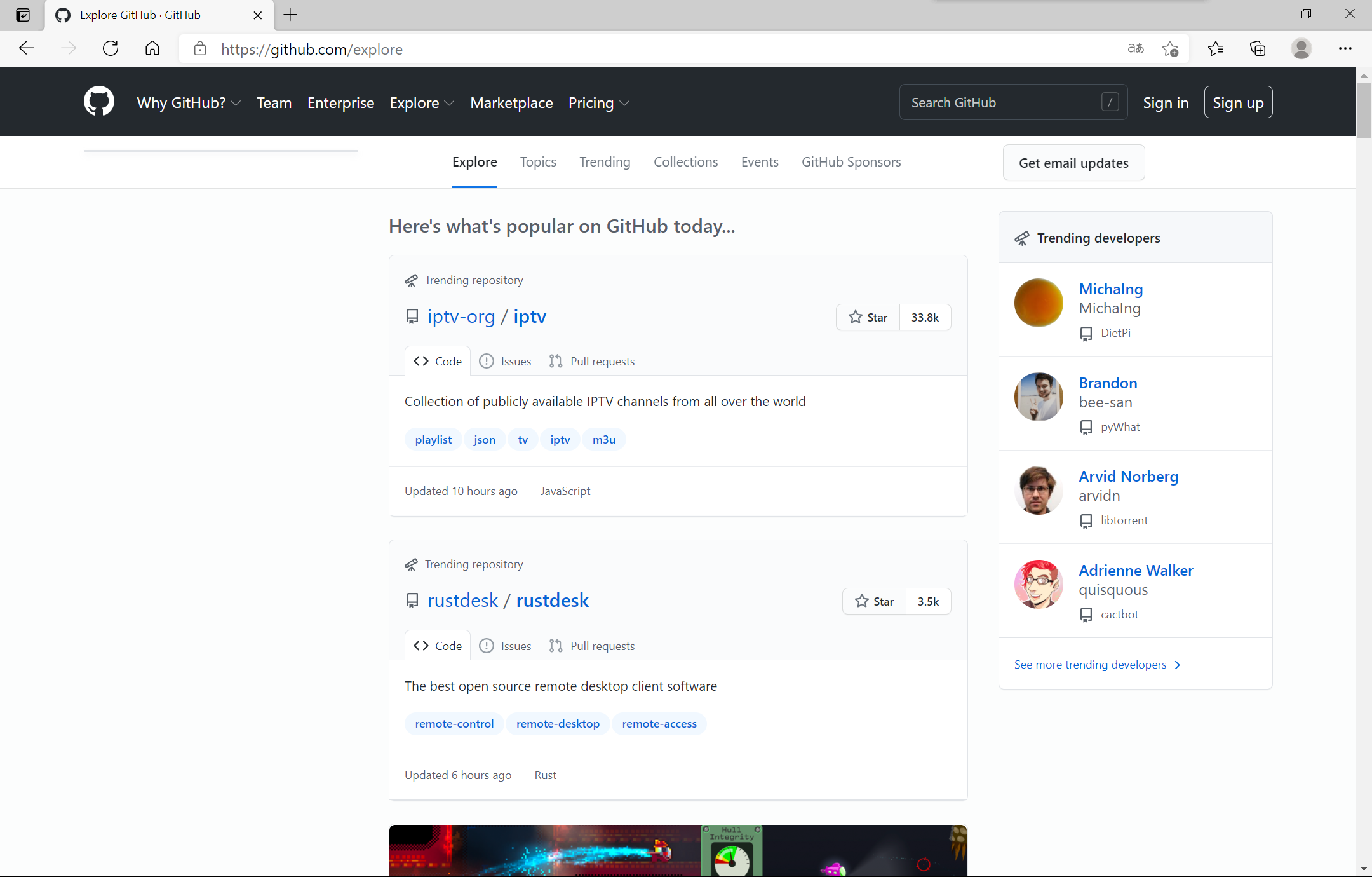Expand the Explore header dropdown
1372x877 pixels.
422,103
